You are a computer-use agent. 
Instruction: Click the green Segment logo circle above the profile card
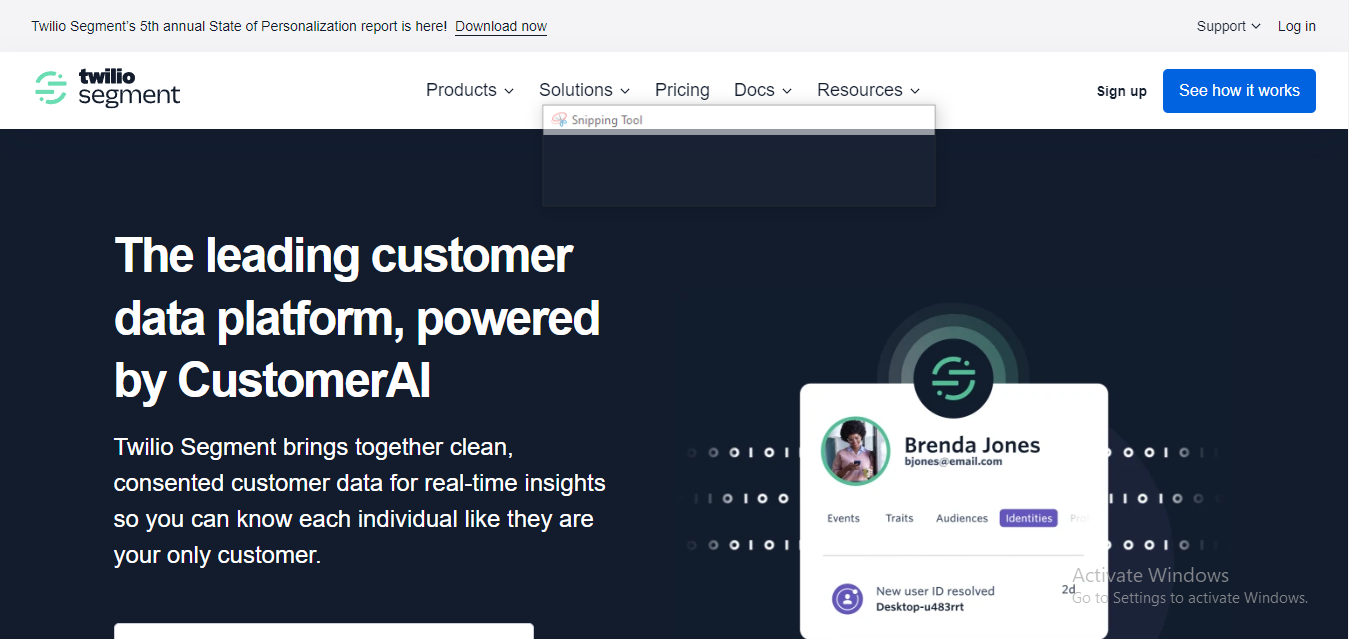[x=953, y=378]
